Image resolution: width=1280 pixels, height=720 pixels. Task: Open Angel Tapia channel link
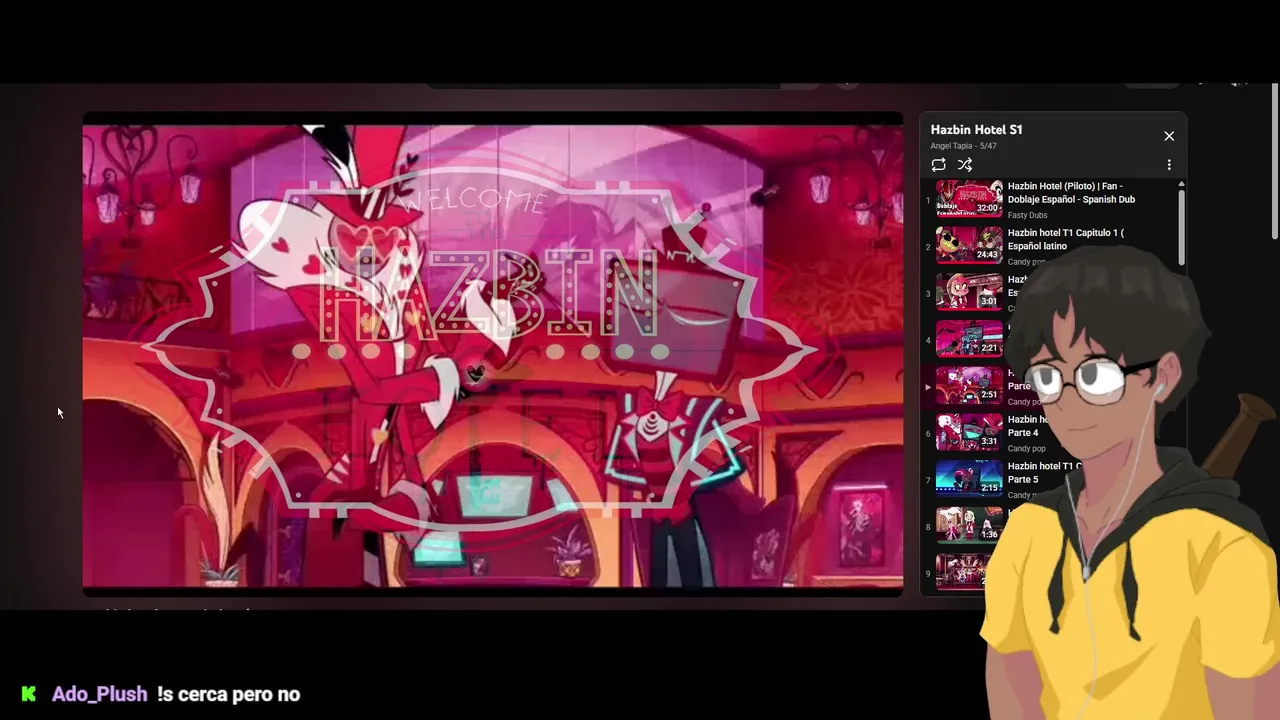950,146
